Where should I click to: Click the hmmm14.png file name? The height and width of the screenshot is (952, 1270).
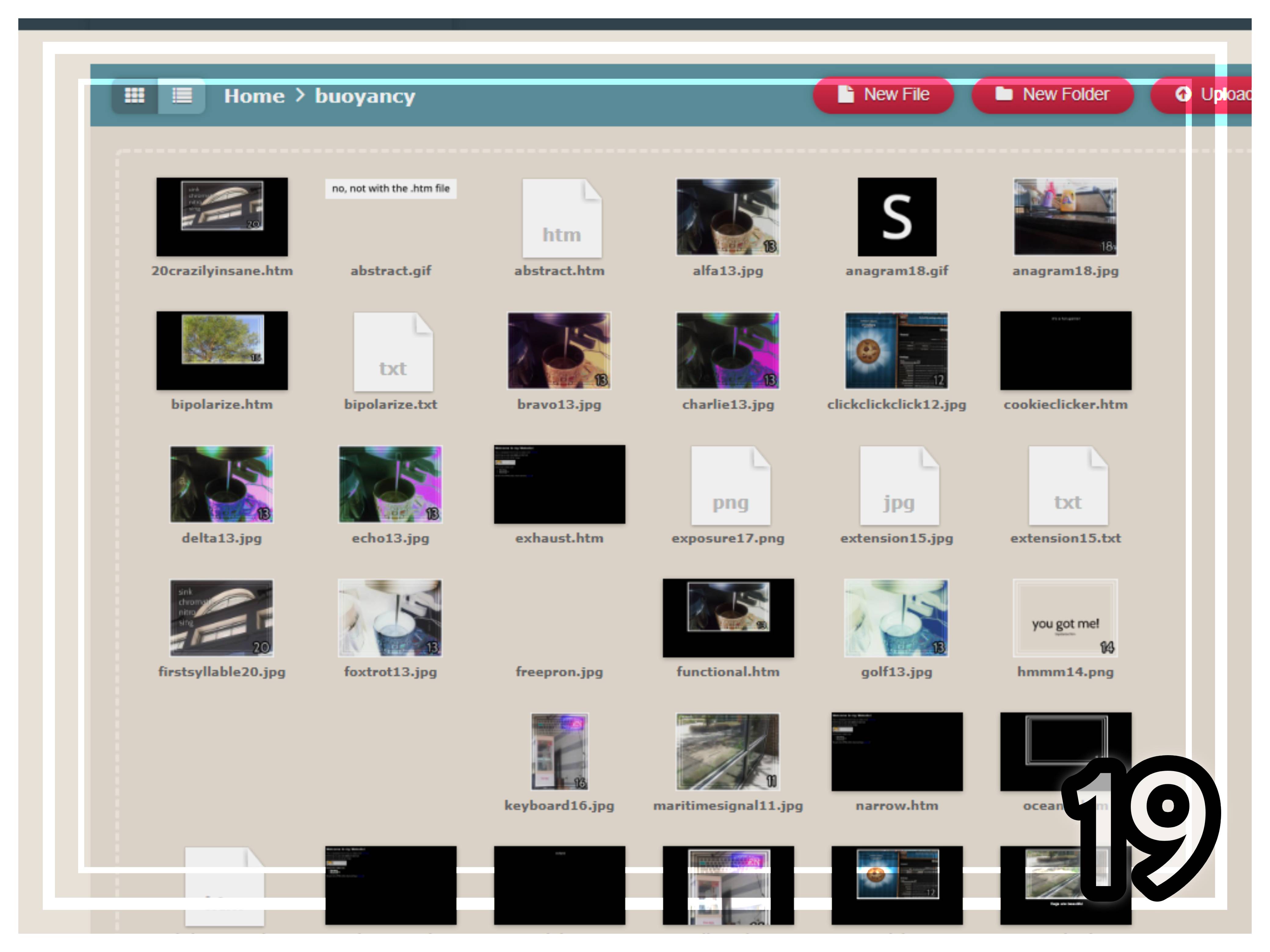click(1065, 672)
